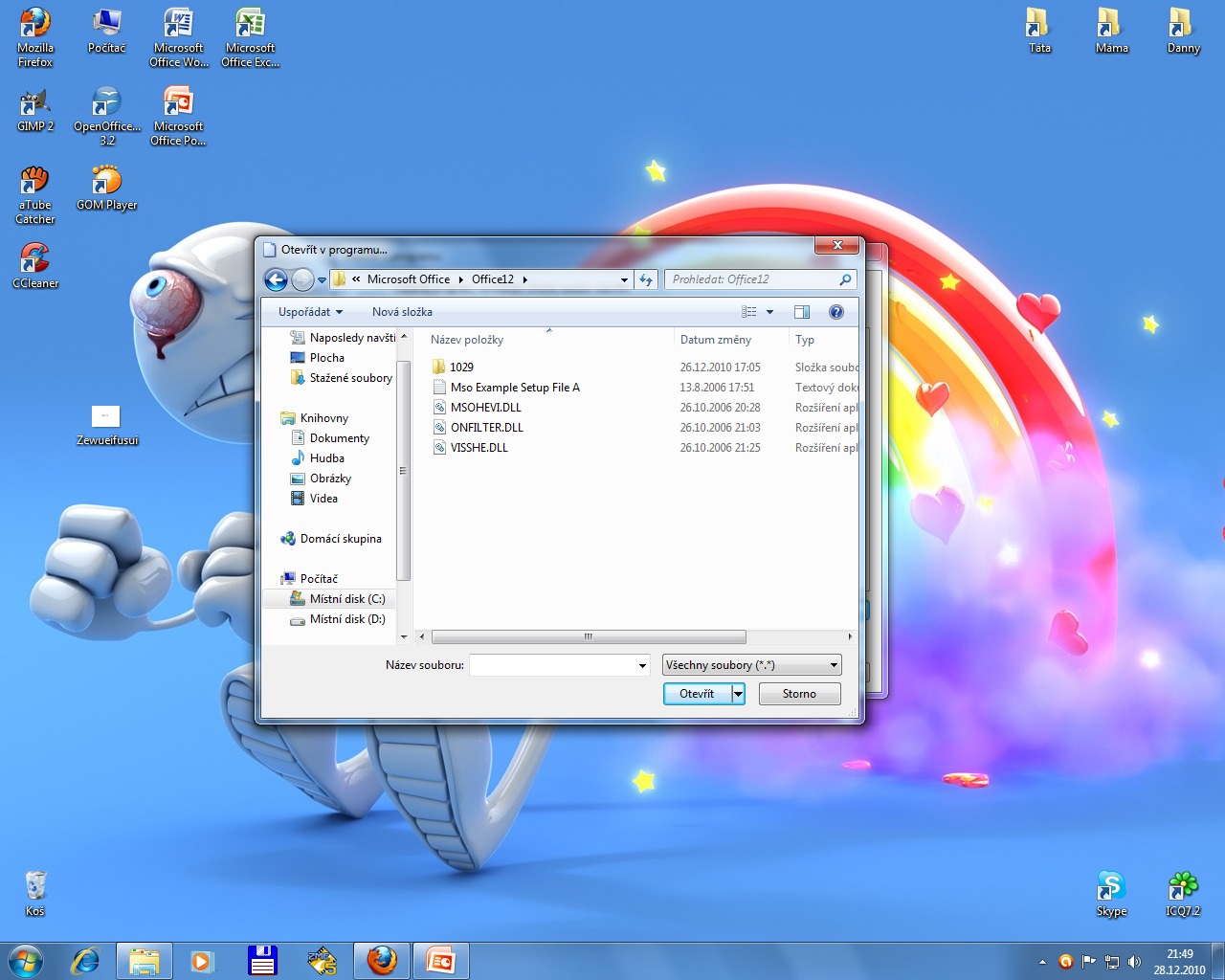The image size is (1225, 980).
Task: Select the GOM Player desktop icon
Action: (x=106, y=189)
